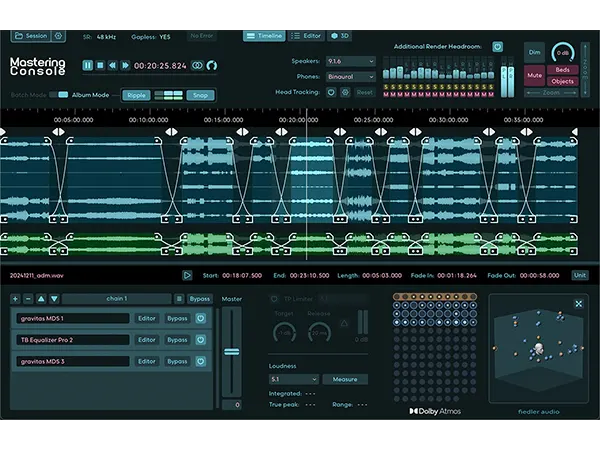Image resolution: width=600 pixels, height=450 pixels.
Task: Click the fast-forward transport icon
Action: click(125, 65)
